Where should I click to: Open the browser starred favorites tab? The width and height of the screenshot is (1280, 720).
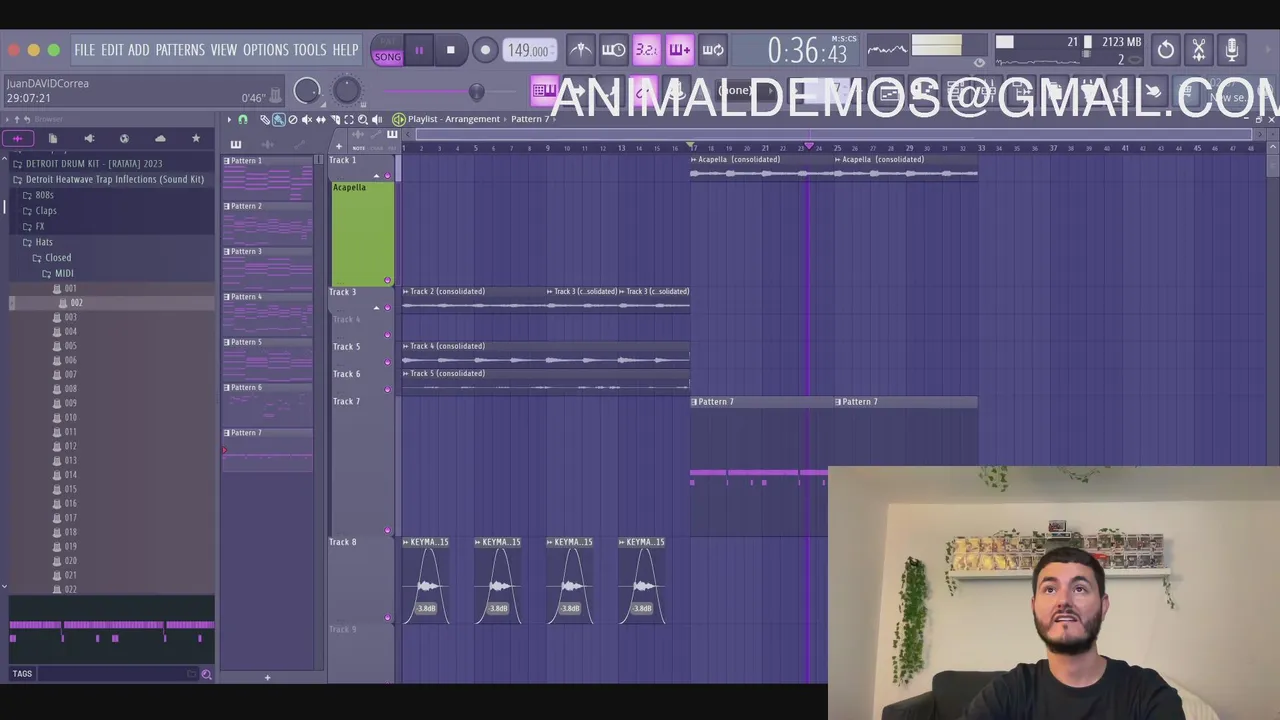(x=196, y=138)
